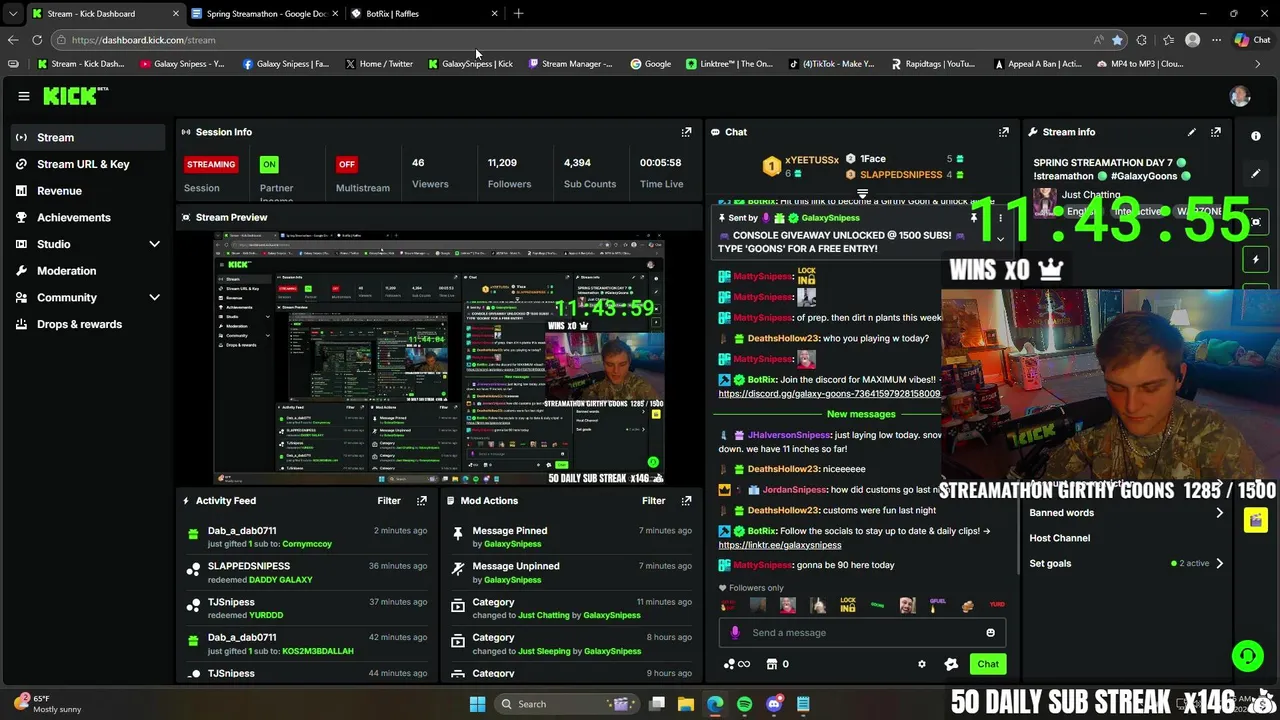Open the Activity Feed Filter

click(x=389, y=501)
